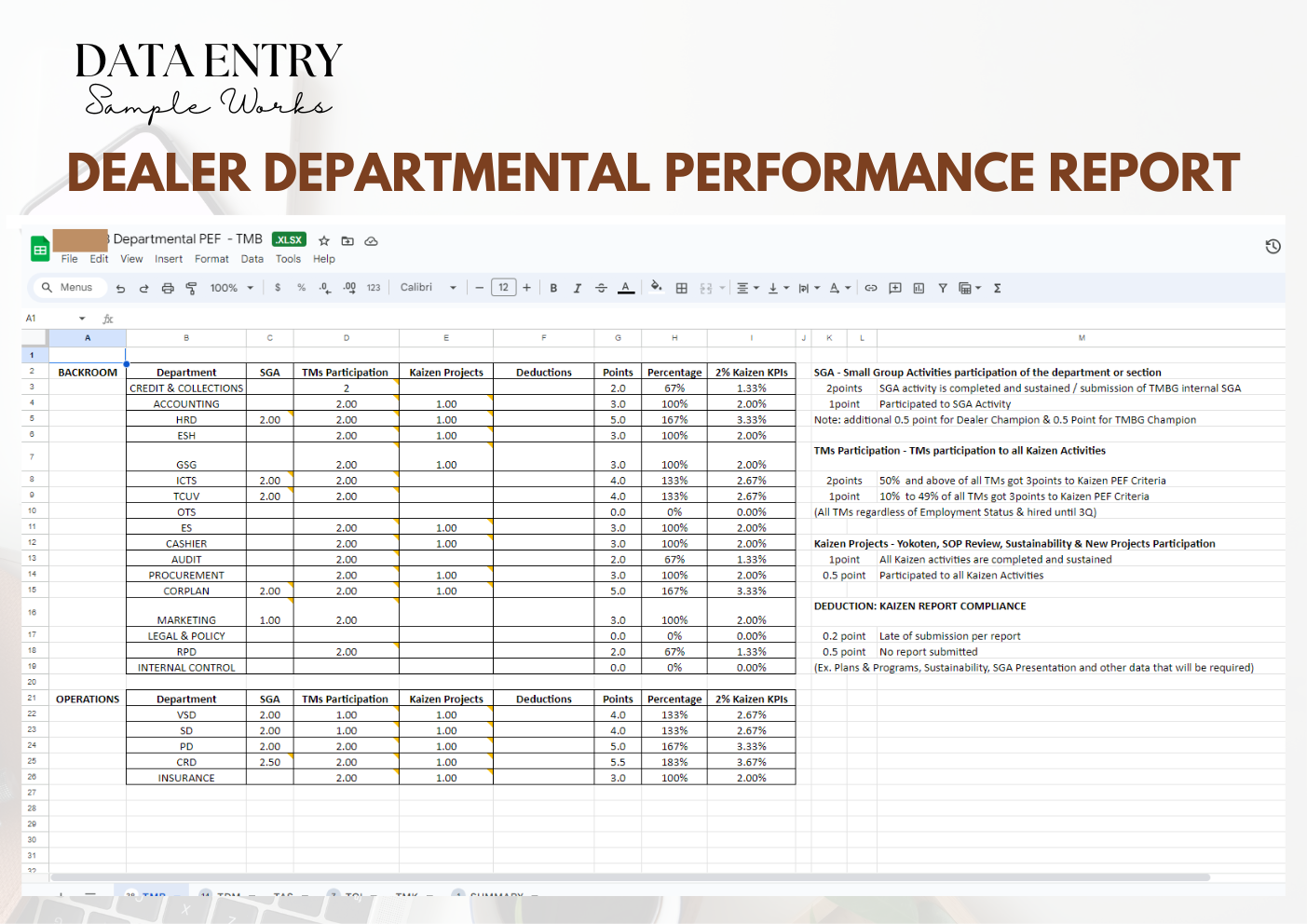Create a filter

[x=943, y=289]
